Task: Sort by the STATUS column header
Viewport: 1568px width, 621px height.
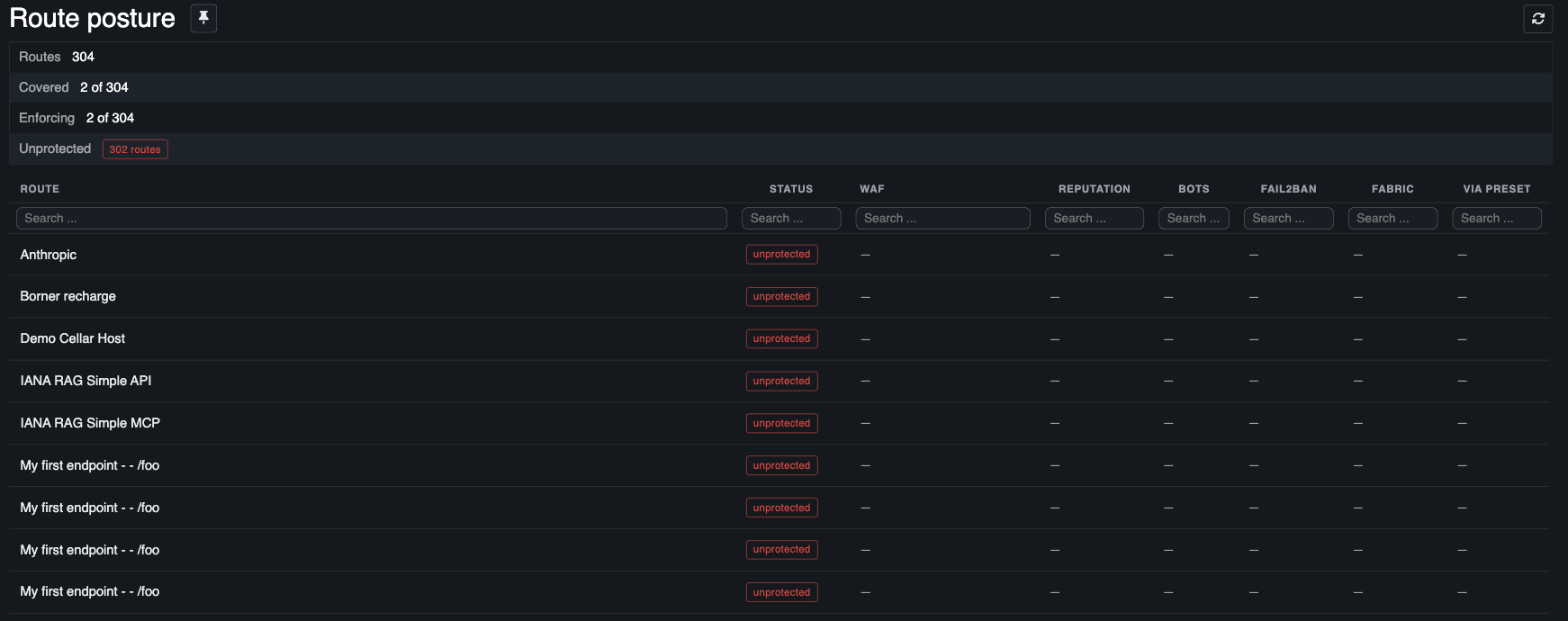Action: pos(791,189)
